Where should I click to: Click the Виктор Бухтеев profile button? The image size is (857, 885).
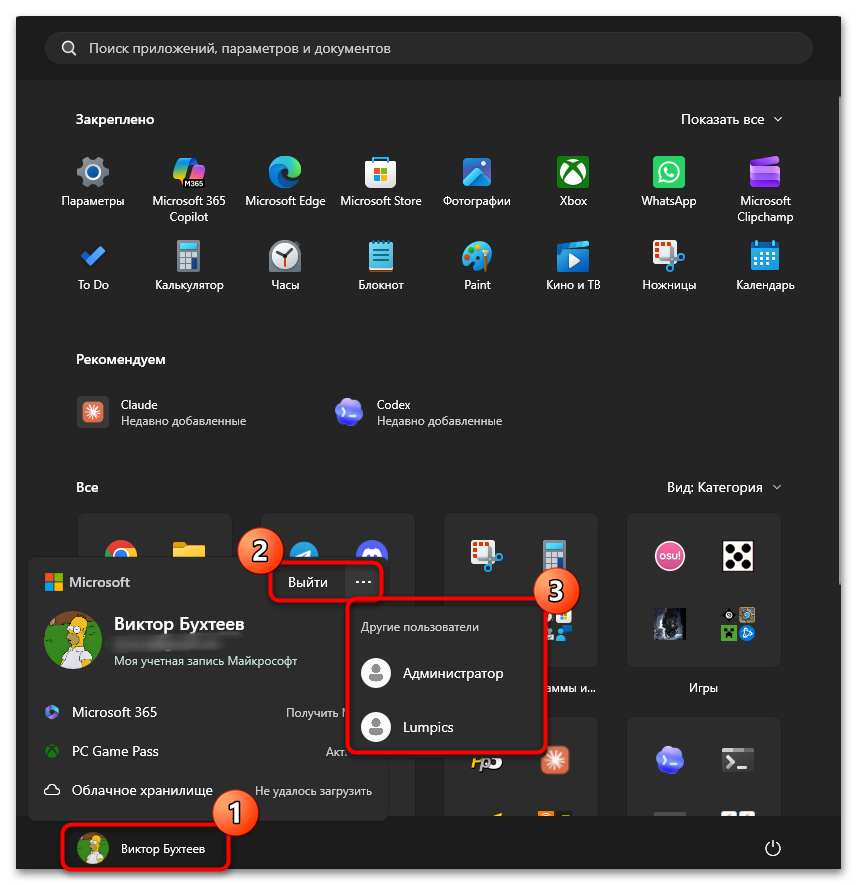tap(145, 848)
